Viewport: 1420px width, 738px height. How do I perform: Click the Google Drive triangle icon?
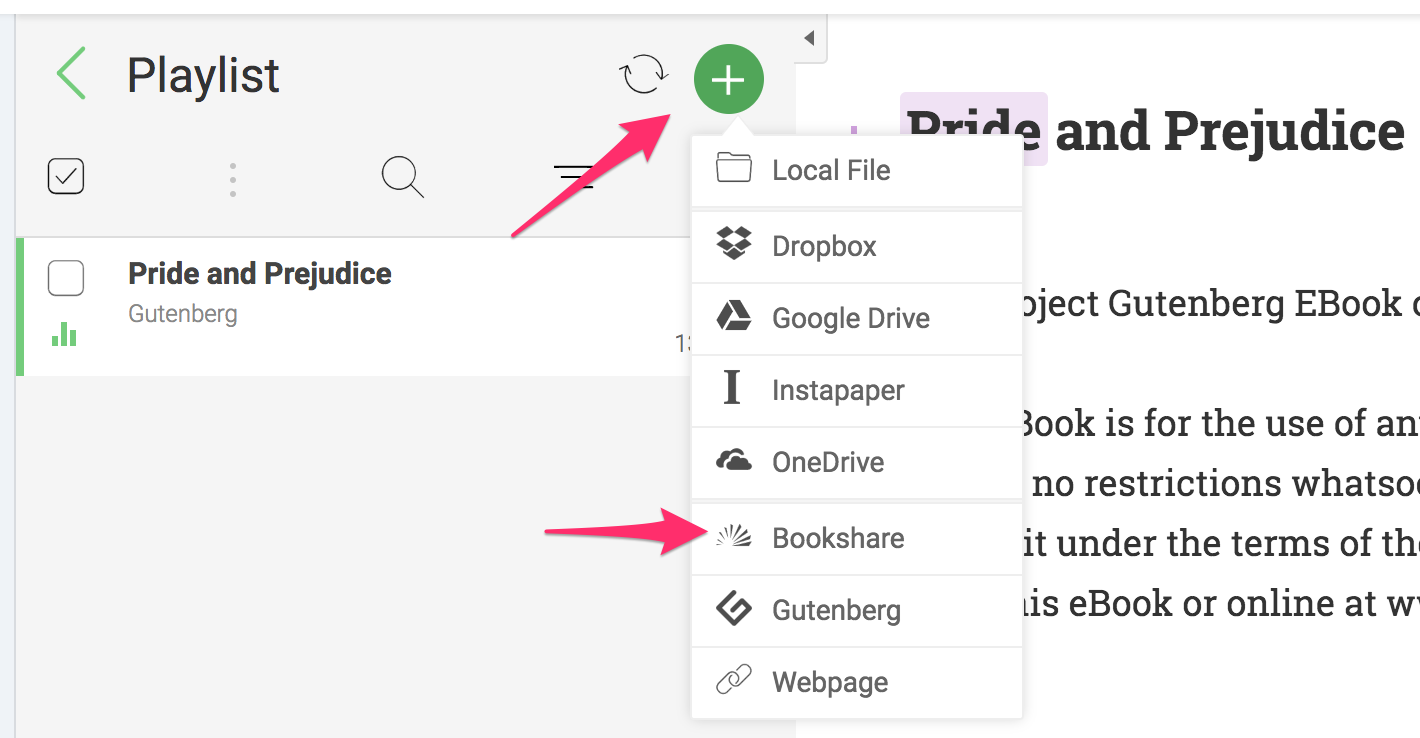[734, 317]
